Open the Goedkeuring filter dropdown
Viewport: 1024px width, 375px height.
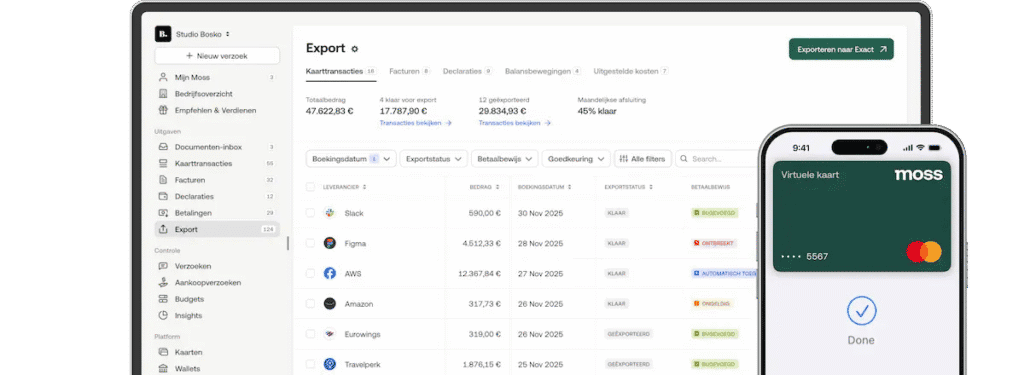(576, 159)
